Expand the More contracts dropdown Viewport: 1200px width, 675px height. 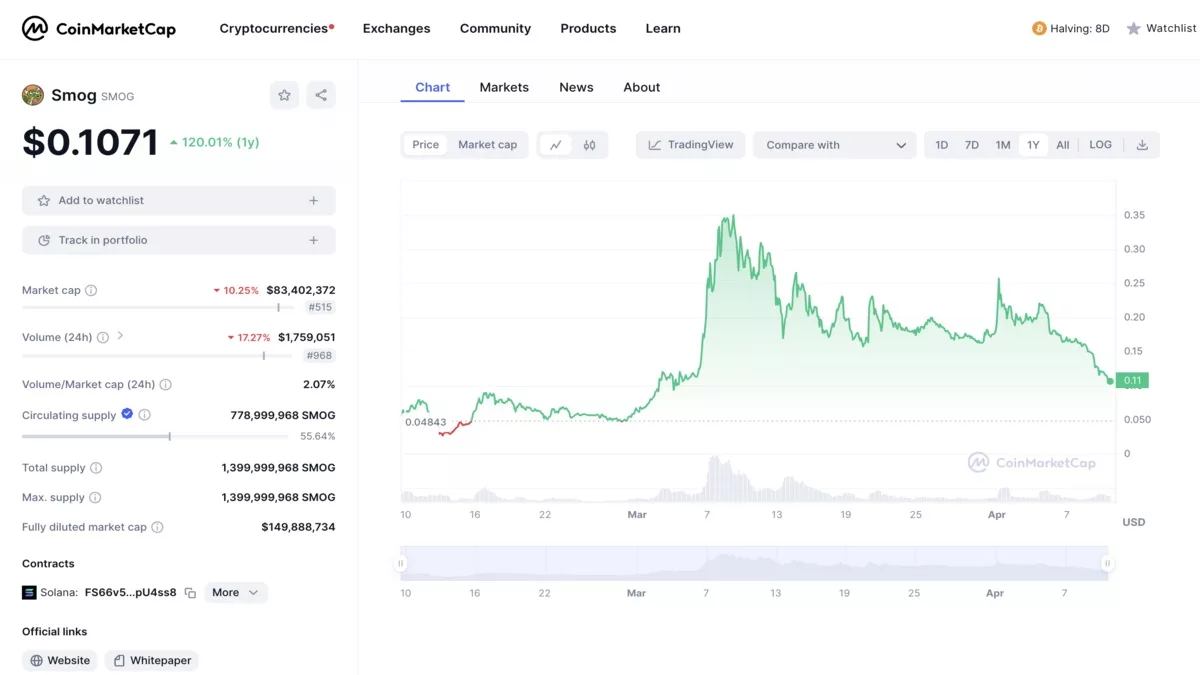[x=236, y=593]
